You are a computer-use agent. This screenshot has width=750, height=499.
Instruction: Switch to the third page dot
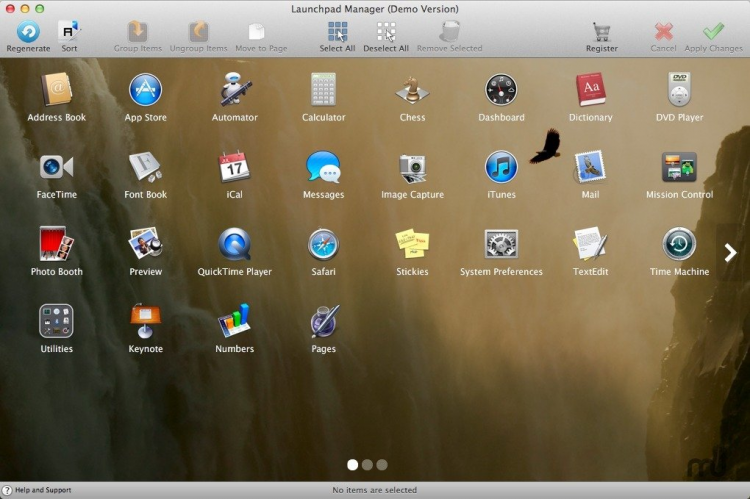pos(382,465)
